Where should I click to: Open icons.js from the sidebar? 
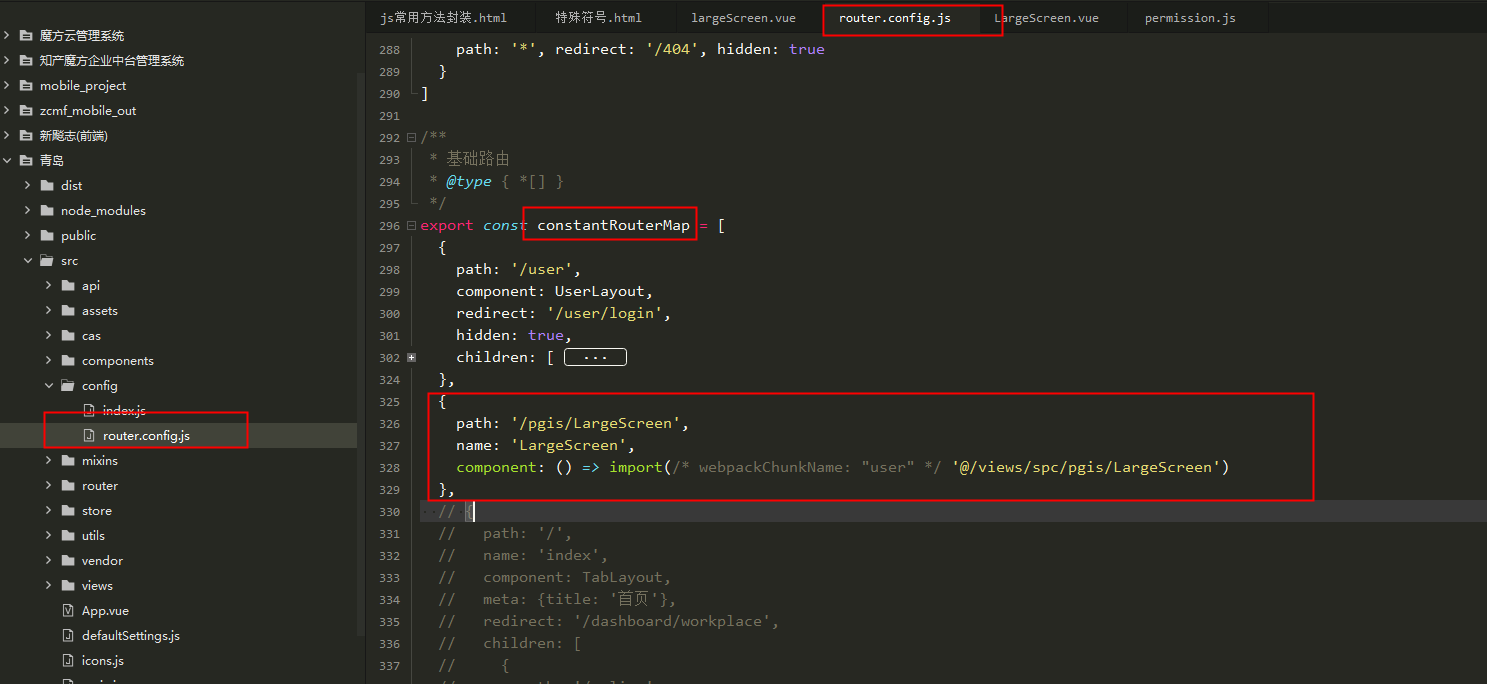103,660
